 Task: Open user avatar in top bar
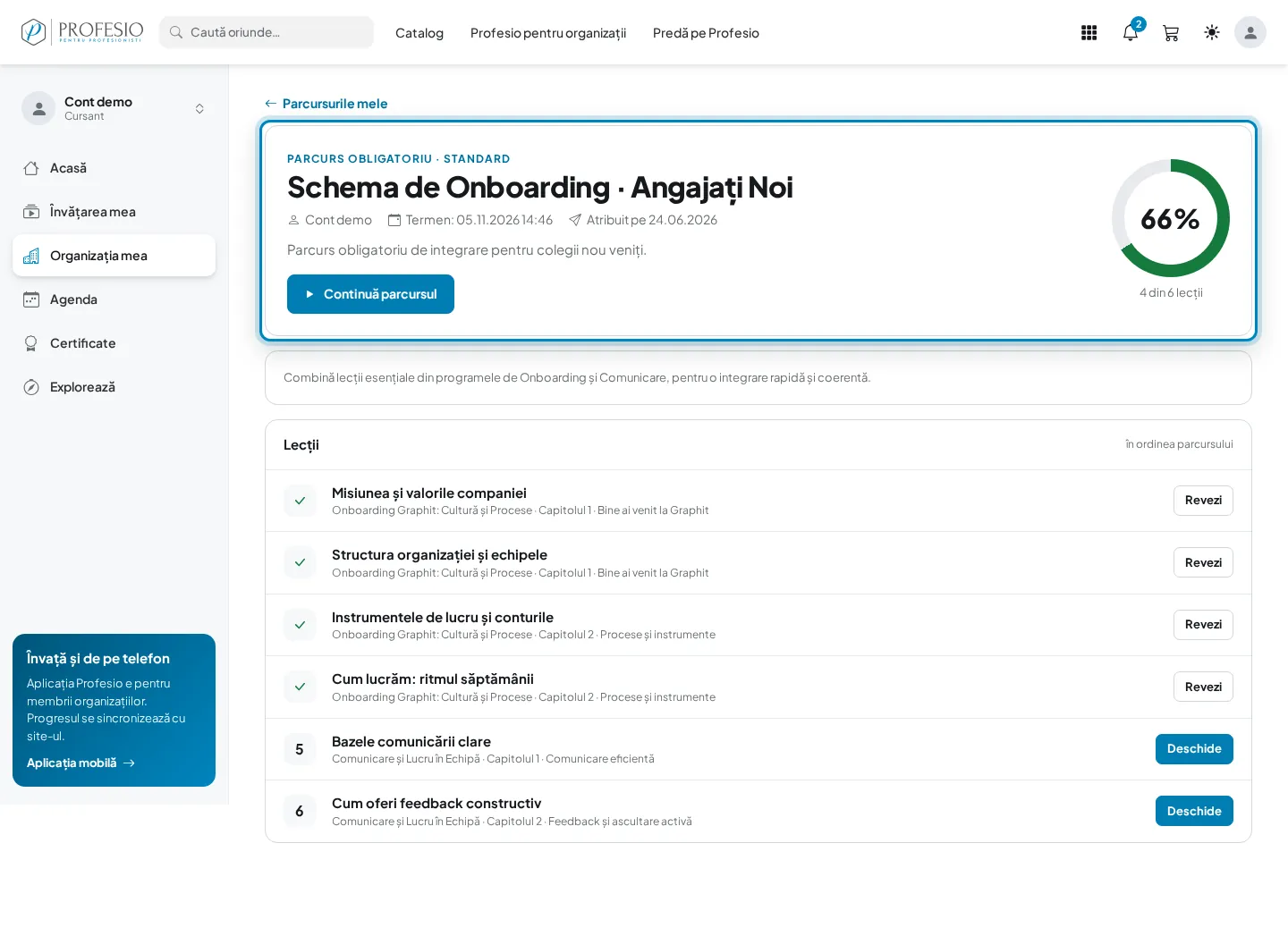point(1250,33)
